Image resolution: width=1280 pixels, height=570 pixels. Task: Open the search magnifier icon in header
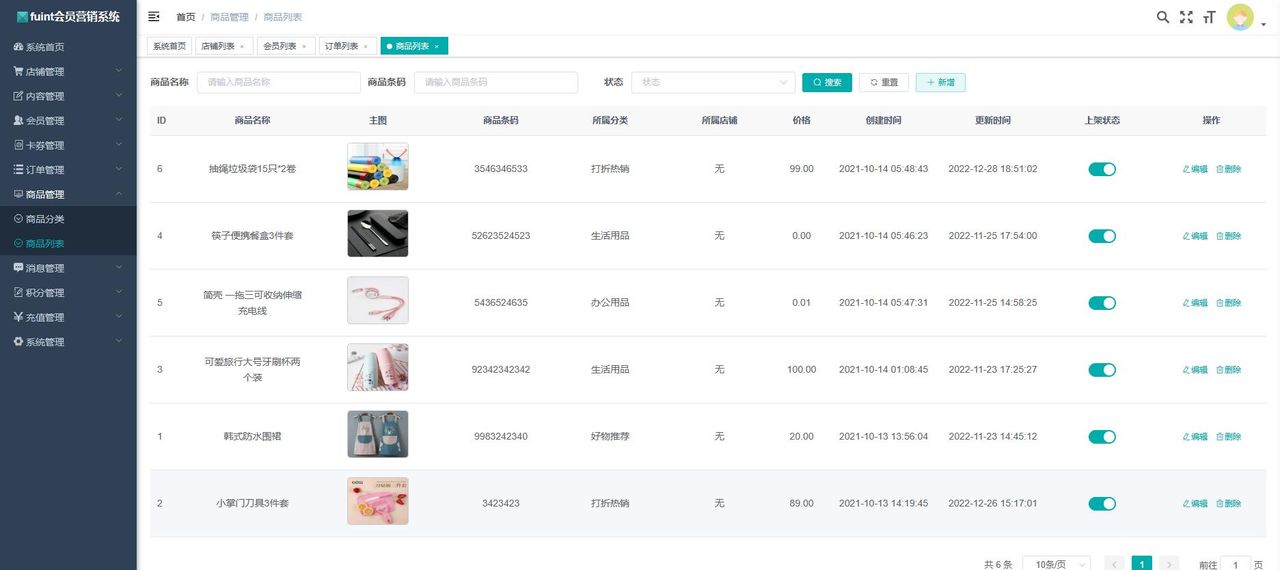[1163, 17]
